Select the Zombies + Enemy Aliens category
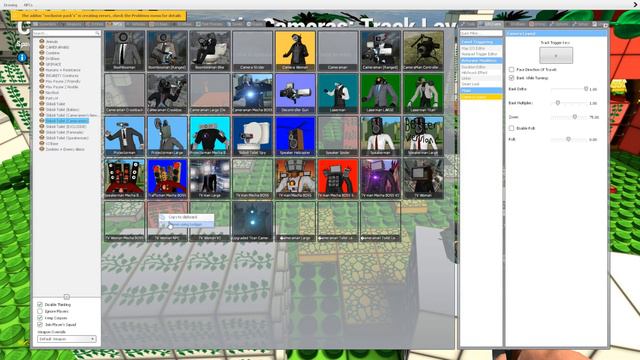This screenshot has width=640, height=360. pos(65,149)
